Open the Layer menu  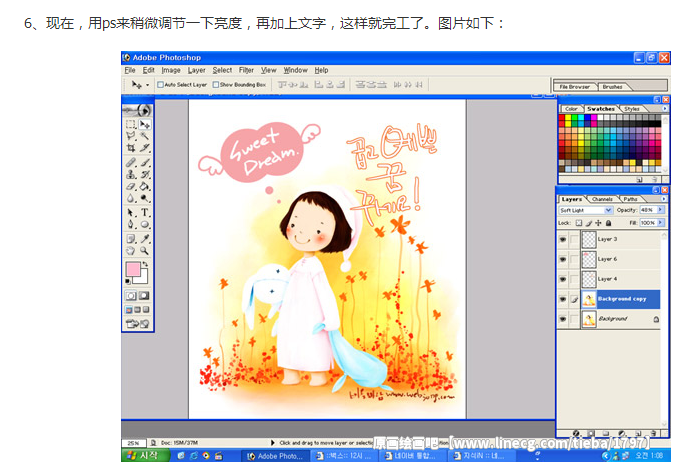(197, 70)
